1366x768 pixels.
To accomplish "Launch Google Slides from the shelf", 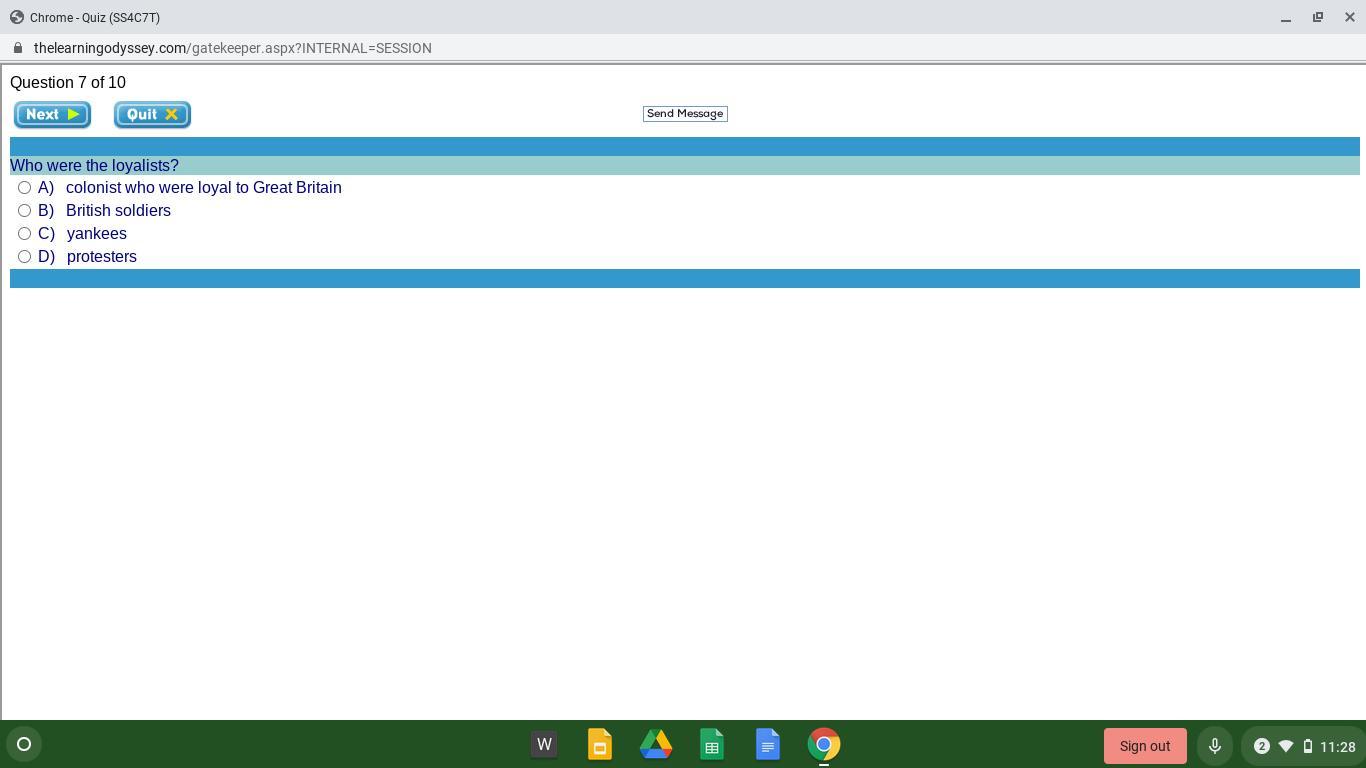I will pyautogui.click(x=600, y=744).
